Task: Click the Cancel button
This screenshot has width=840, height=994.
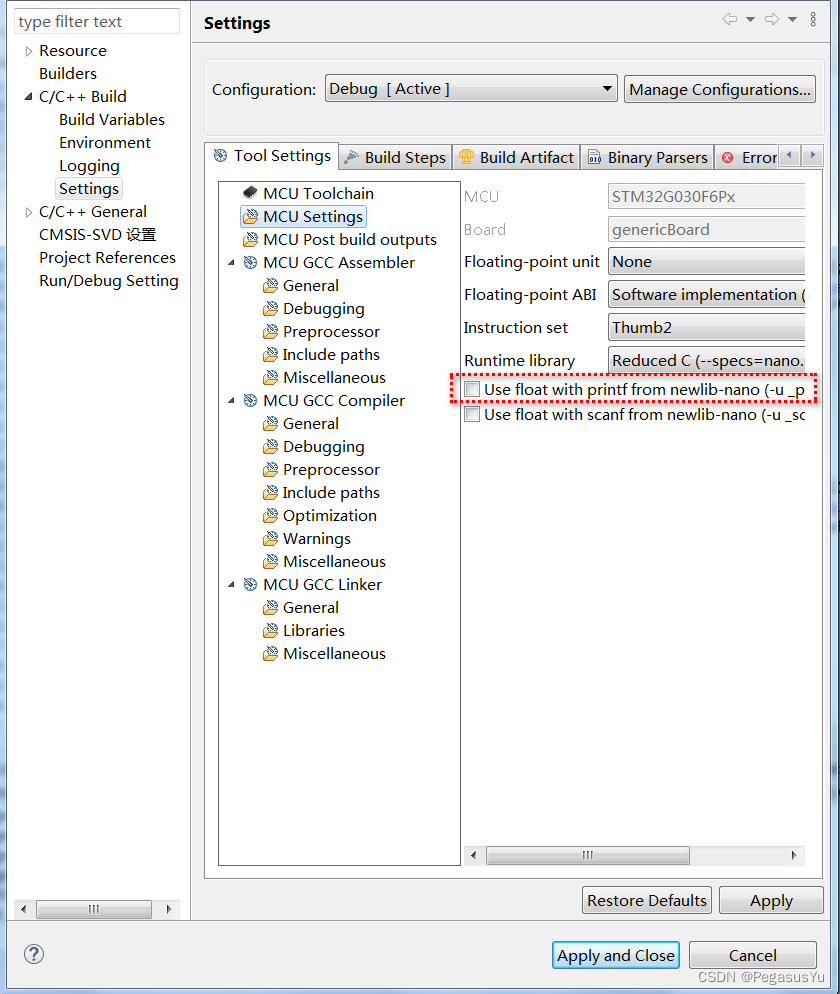Action: click(x=753, y=955)
